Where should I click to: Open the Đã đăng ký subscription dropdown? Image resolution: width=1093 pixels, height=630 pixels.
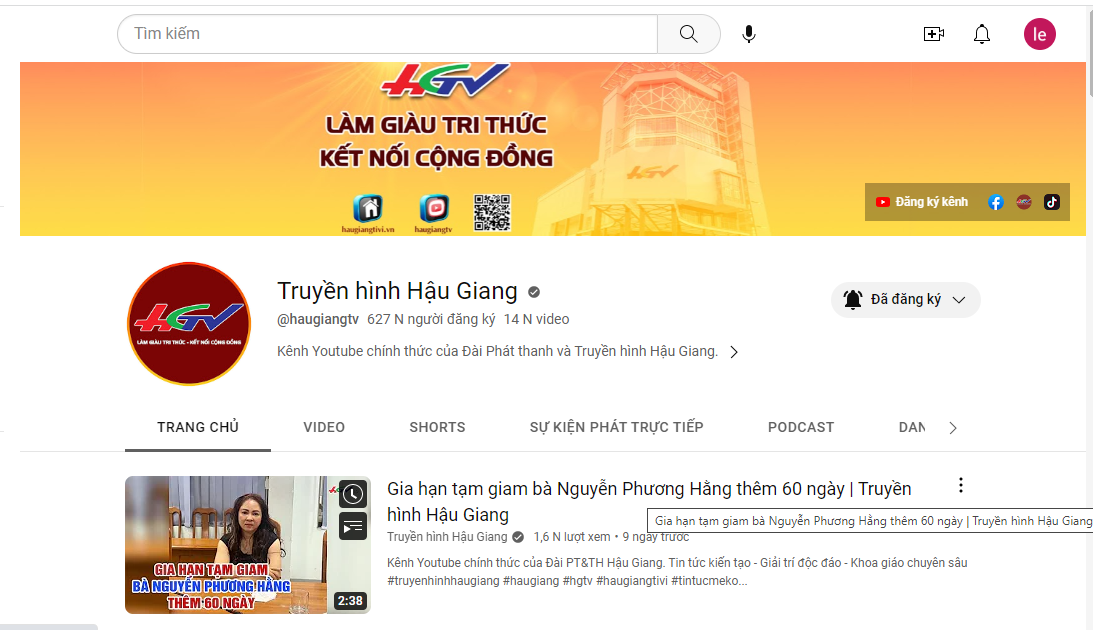905,300
